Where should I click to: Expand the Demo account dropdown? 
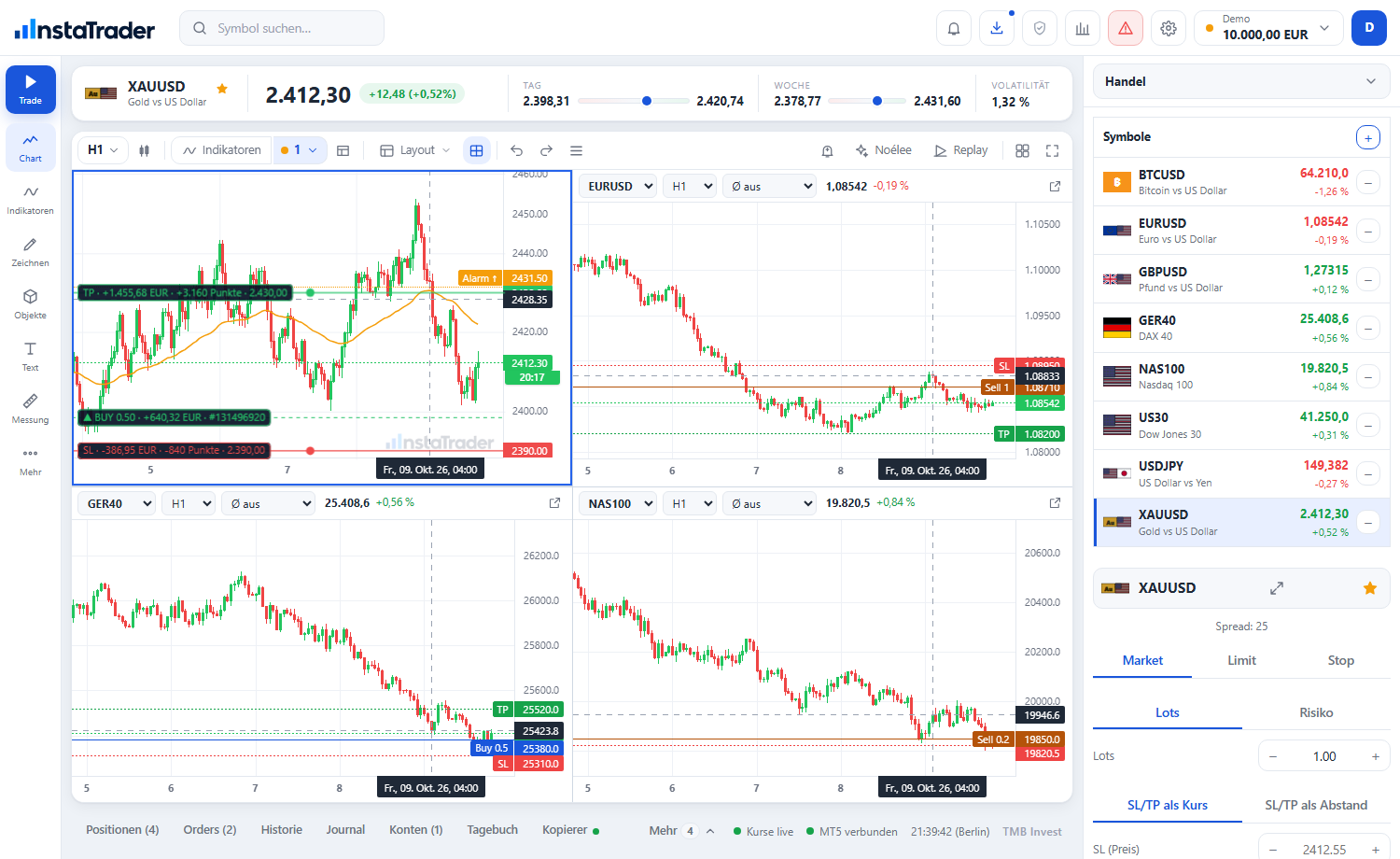coord(1268,28)
